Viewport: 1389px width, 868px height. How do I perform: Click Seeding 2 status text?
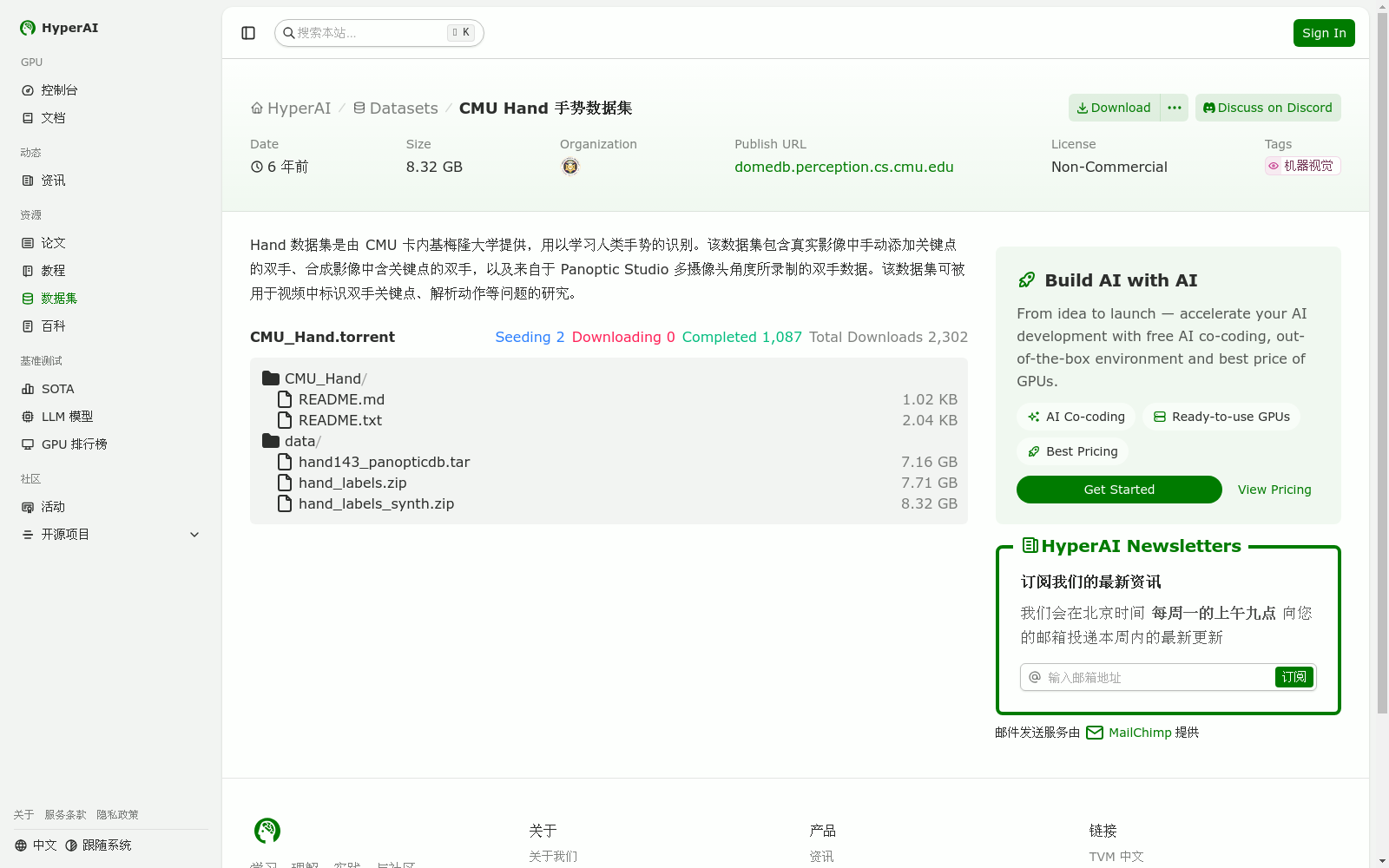(x=530, y=337)
